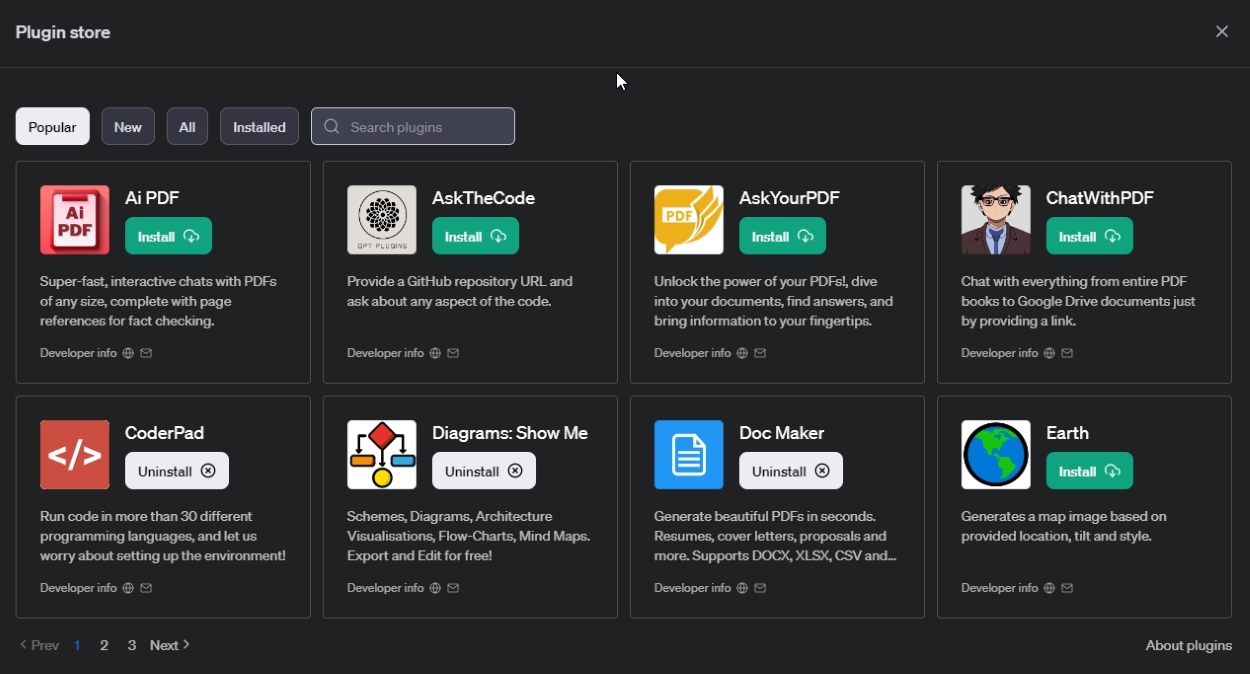Click the Doc Maker document icon
Viewport: 1250px width, 674px height.
click(689, 455)
